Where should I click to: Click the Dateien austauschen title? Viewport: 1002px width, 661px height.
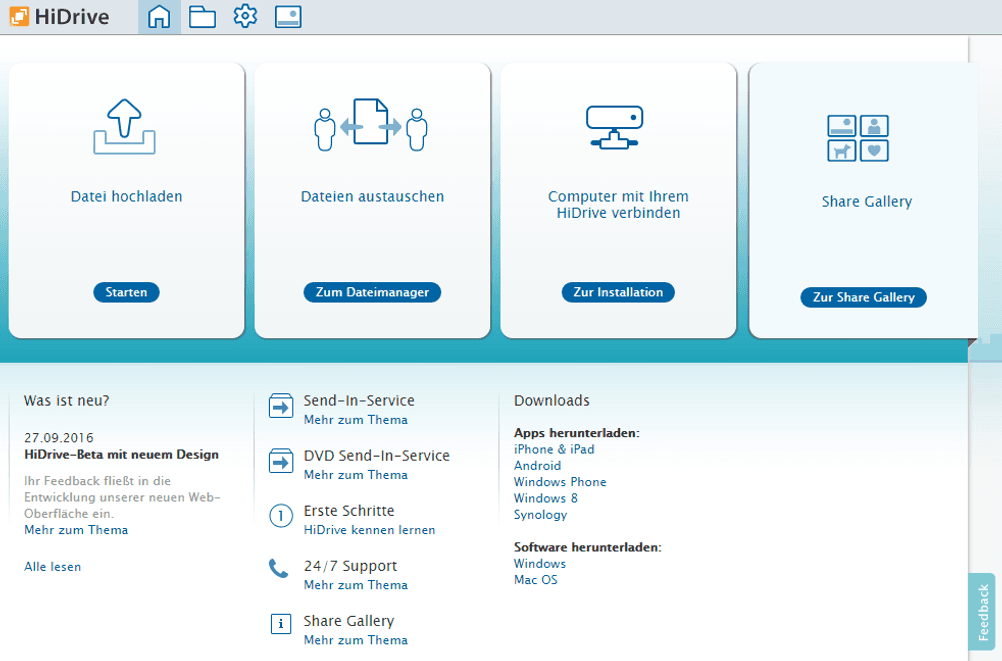[x=373, y=197]
